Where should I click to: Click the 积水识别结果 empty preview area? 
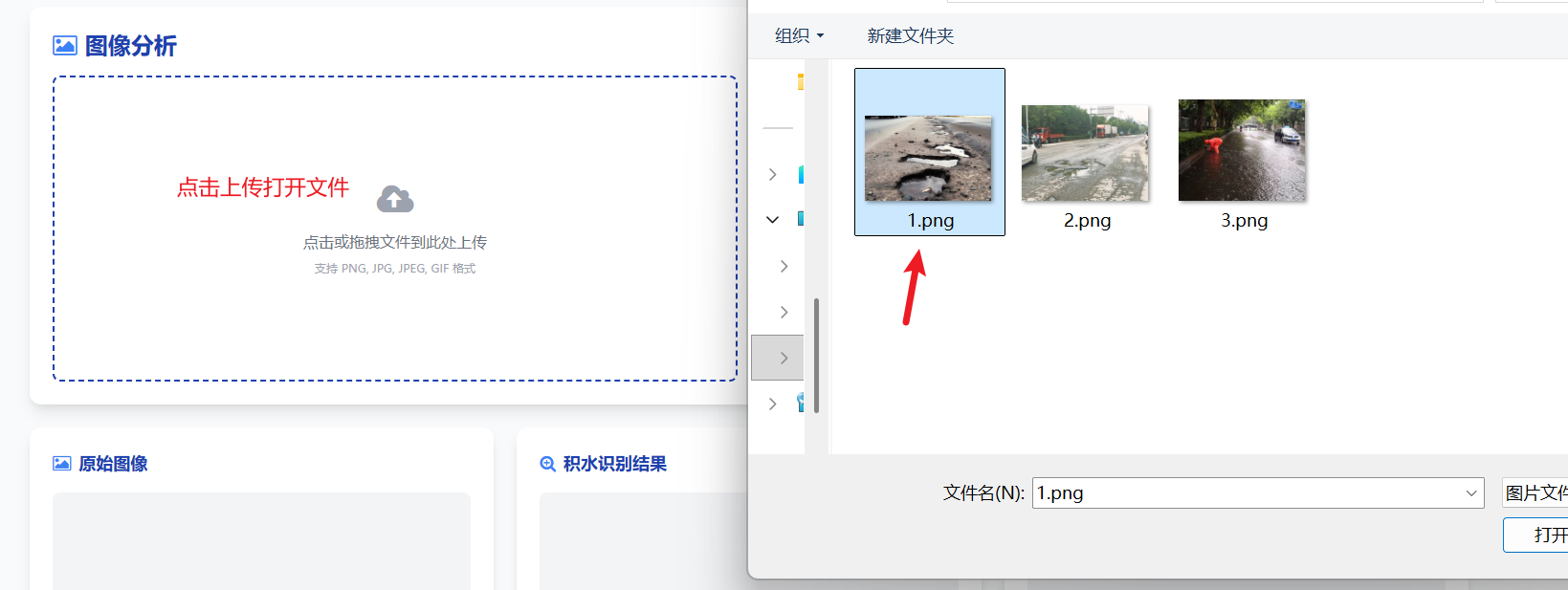pyautogui.click(x=643, y=541)
